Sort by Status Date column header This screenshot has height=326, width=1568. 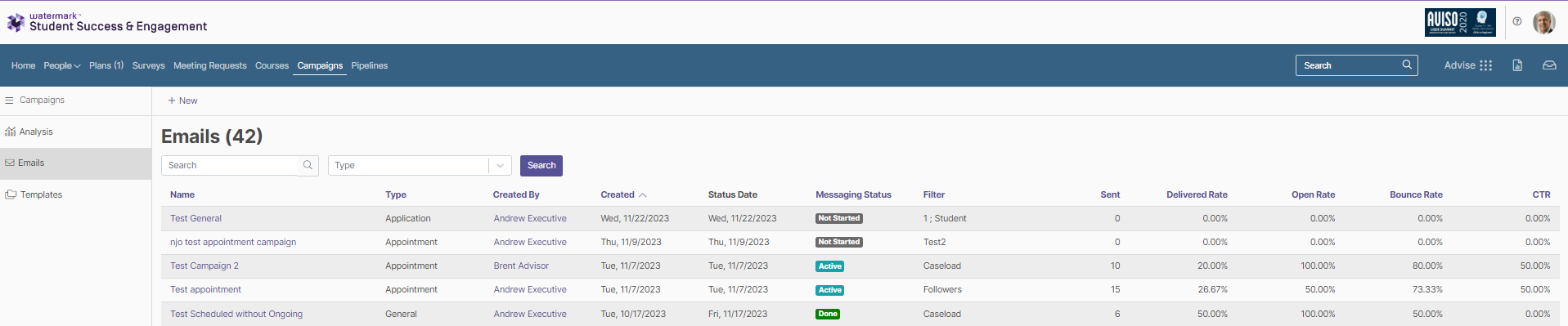733,194
